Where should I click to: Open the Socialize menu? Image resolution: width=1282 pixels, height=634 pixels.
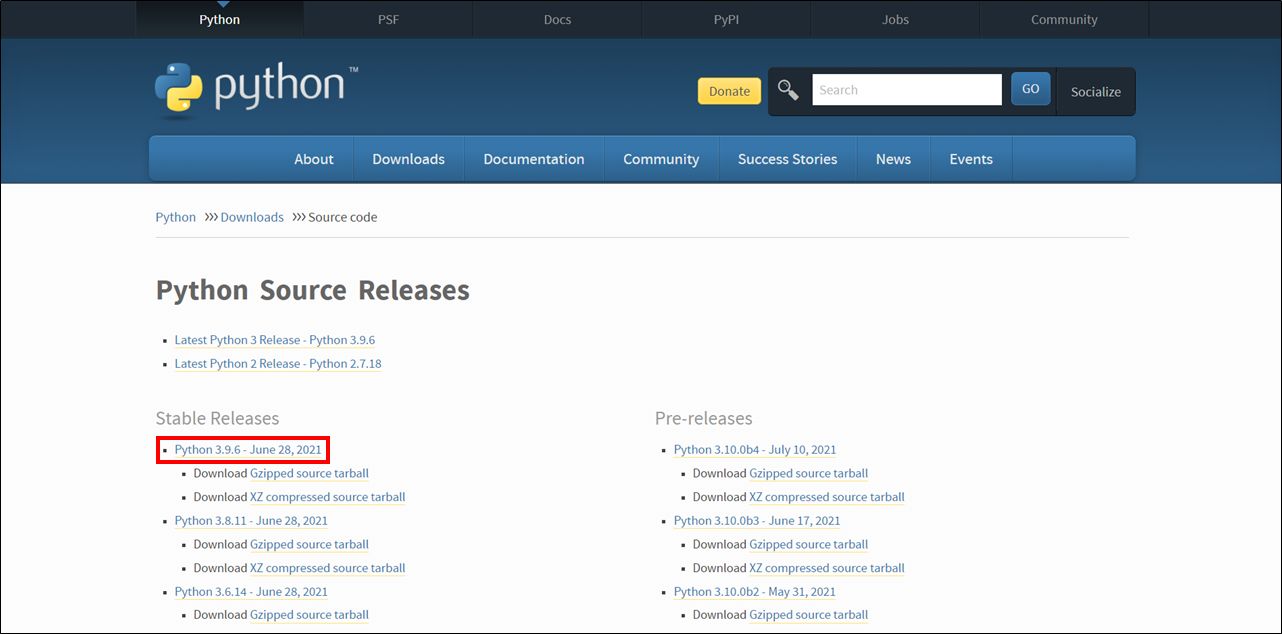(1096, 91)
